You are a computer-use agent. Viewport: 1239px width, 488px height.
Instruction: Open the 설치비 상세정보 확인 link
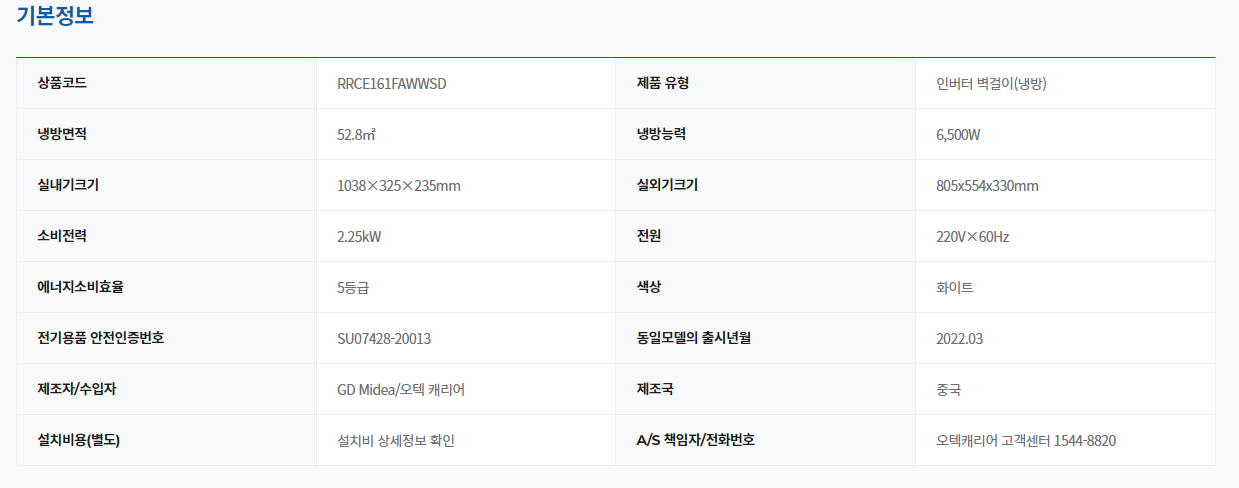pos(396,441)
